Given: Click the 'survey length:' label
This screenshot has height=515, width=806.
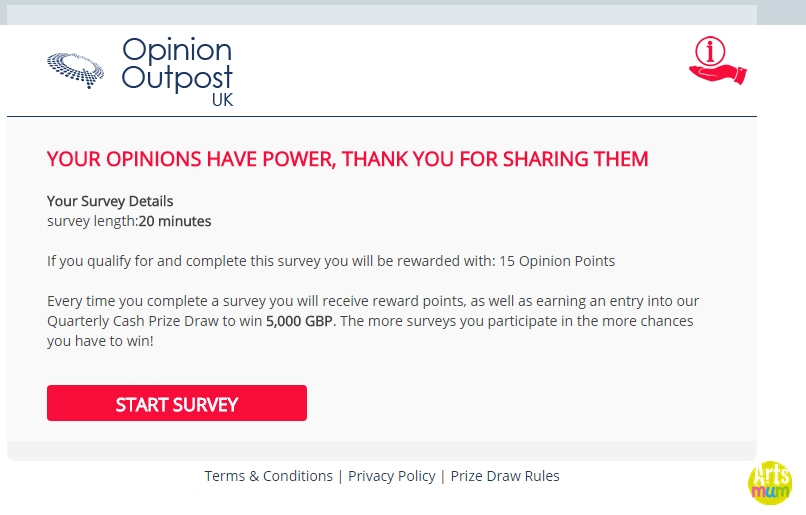Looking at the screenshot, I should (93, 221).
